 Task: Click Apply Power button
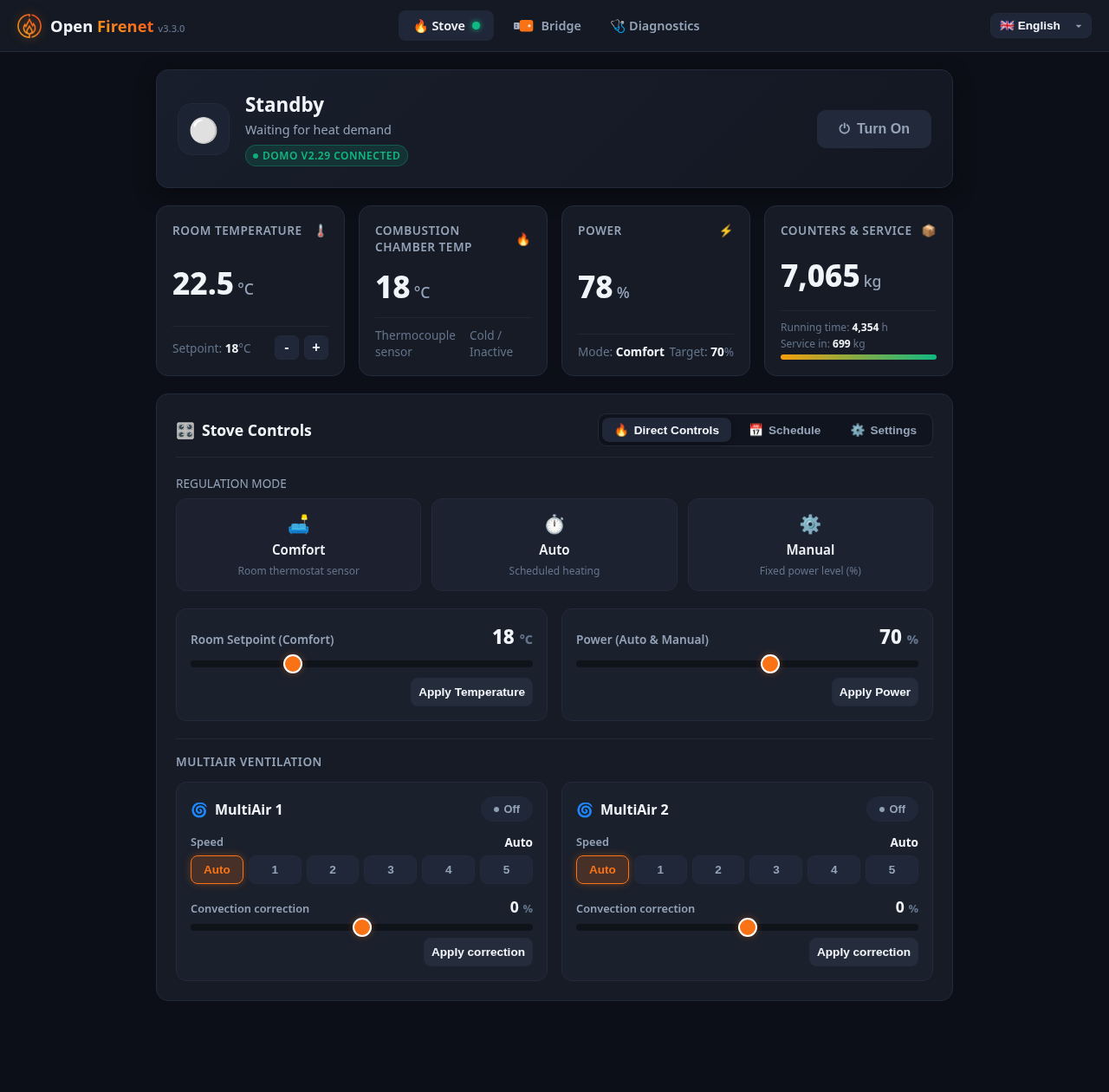click(875, 692)
